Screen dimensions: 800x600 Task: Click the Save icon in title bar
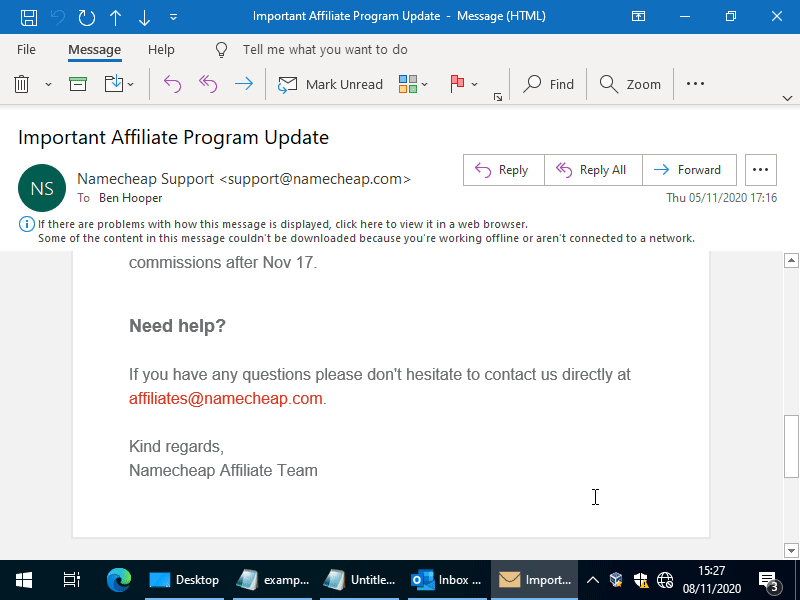(x=29, y=17)
